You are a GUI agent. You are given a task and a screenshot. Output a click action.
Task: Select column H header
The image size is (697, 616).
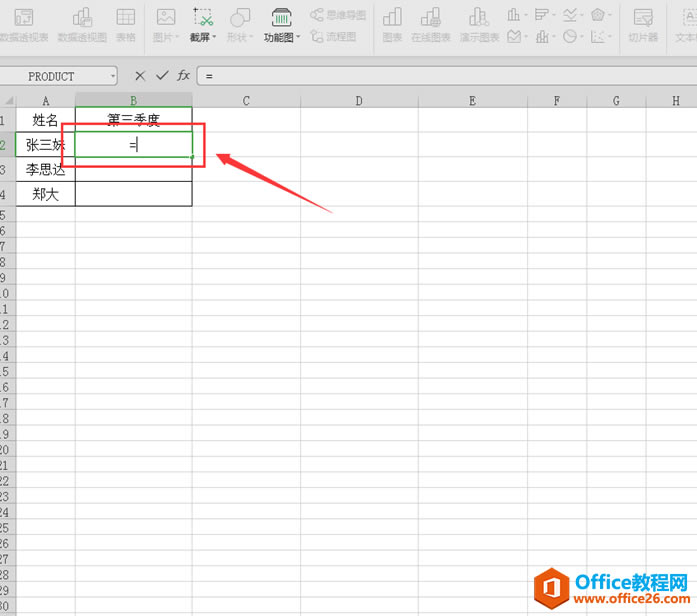coord(672,101)
